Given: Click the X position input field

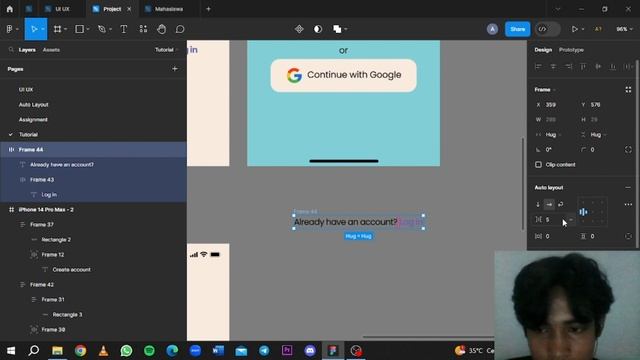Looking at the screenshot, I should 554,105.
